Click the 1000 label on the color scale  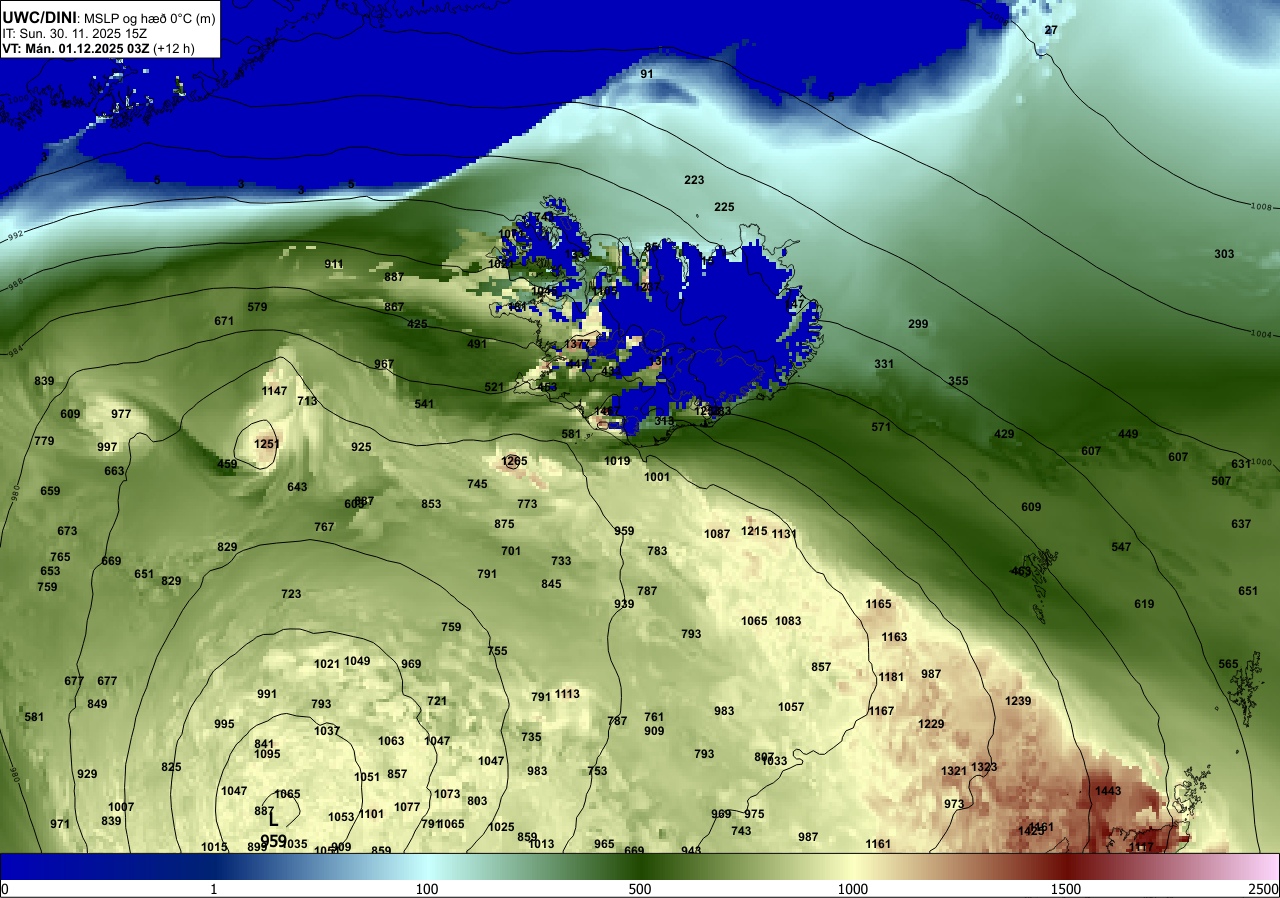[x=852, y=889]
